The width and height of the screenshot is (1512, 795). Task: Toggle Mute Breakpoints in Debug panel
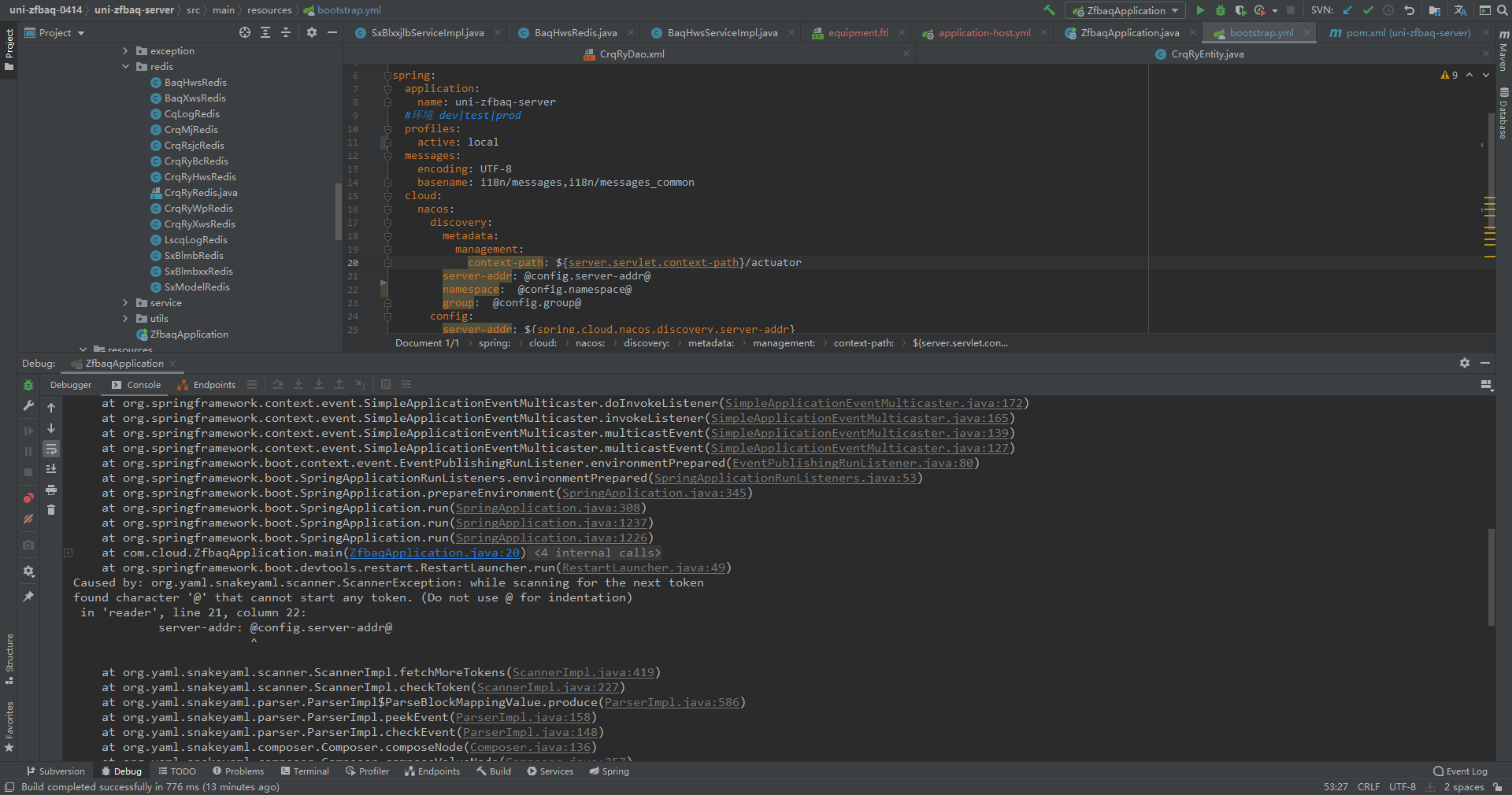[x=28, y=519]
